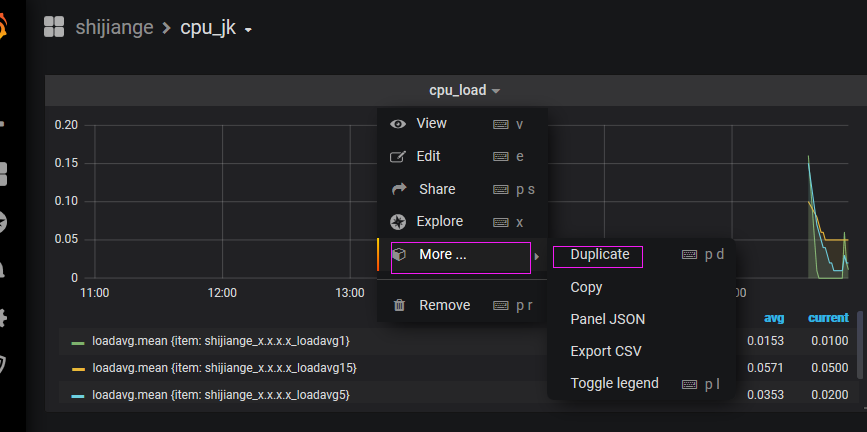Choose Duplicate from the submenu

click(599, 255)
